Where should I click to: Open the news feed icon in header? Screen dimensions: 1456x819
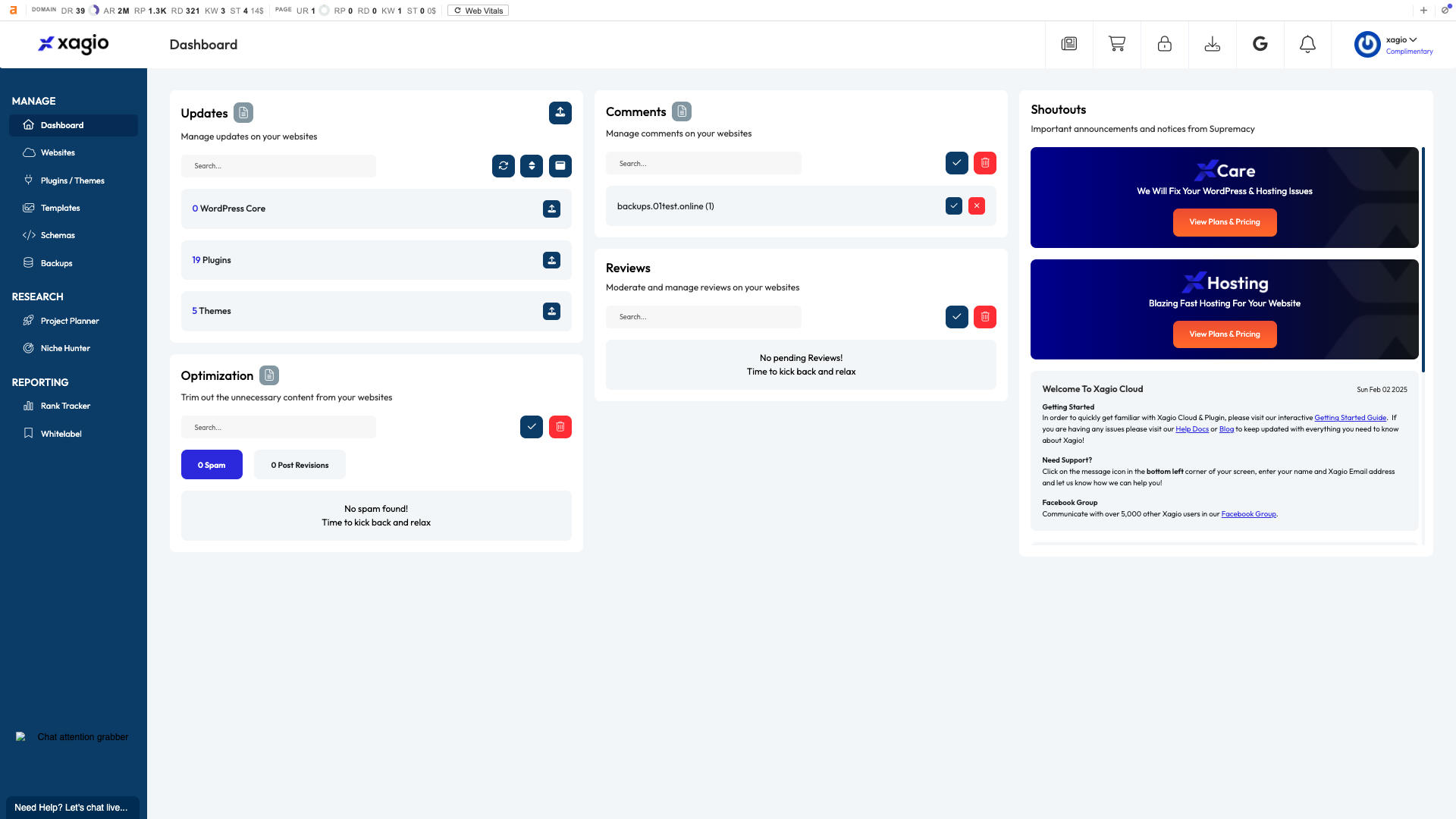tap(1068, 44)
